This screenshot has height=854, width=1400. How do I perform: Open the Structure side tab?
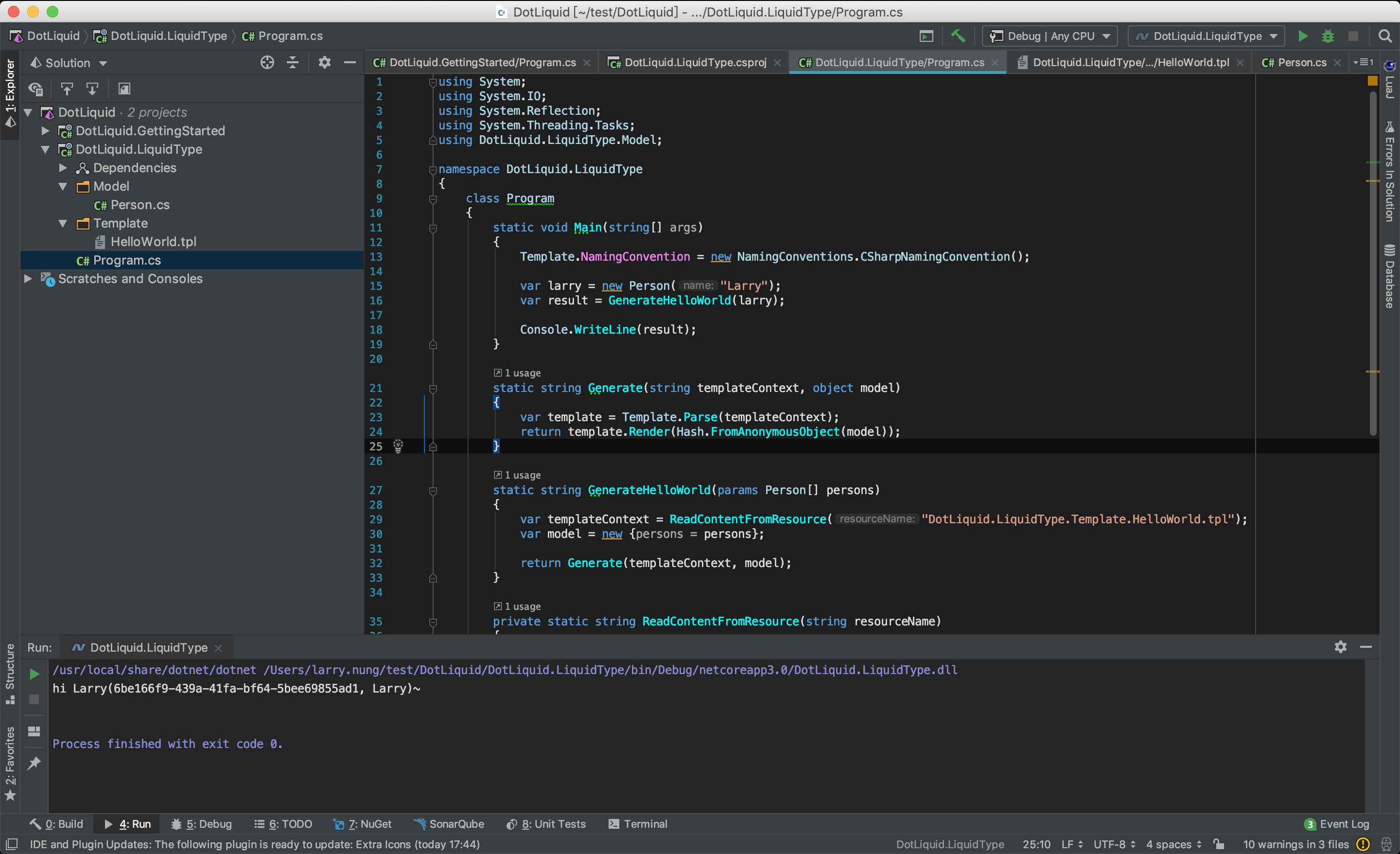[x=10, y=675]
